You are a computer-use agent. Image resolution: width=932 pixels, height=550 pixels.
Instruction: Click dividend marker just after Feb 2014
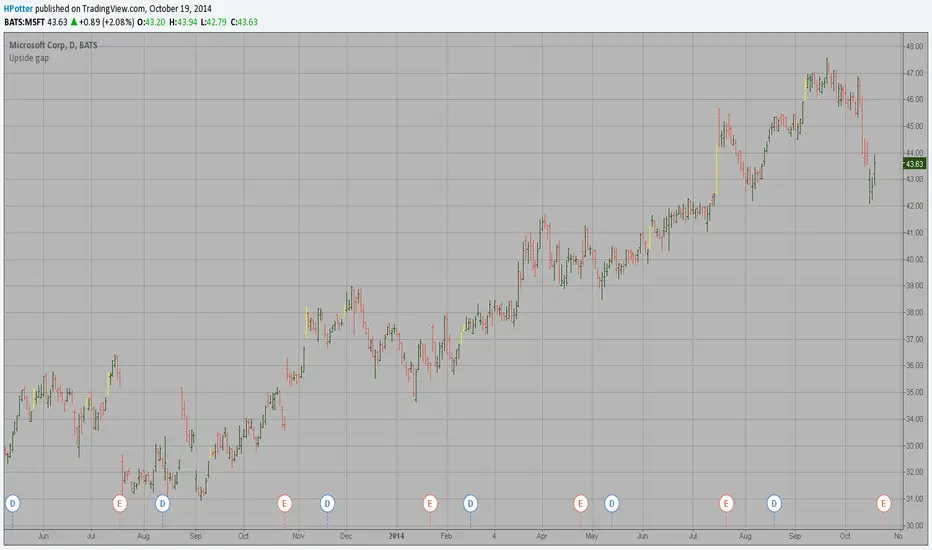click(470, 502)
